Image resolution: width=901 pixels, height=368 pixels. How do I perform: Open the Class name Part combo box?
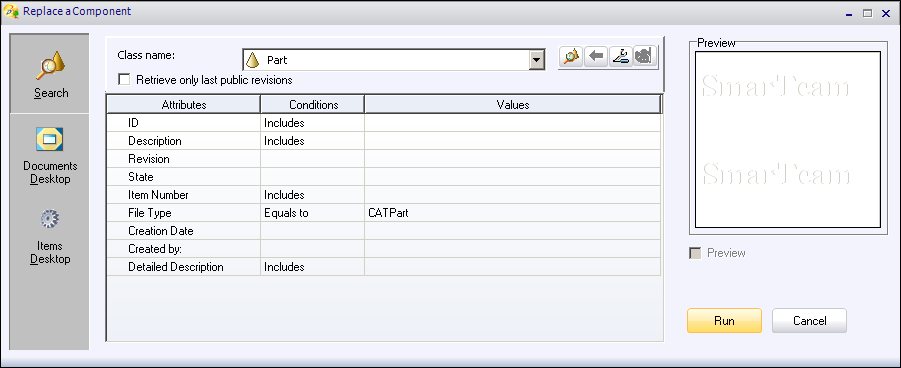394,60
